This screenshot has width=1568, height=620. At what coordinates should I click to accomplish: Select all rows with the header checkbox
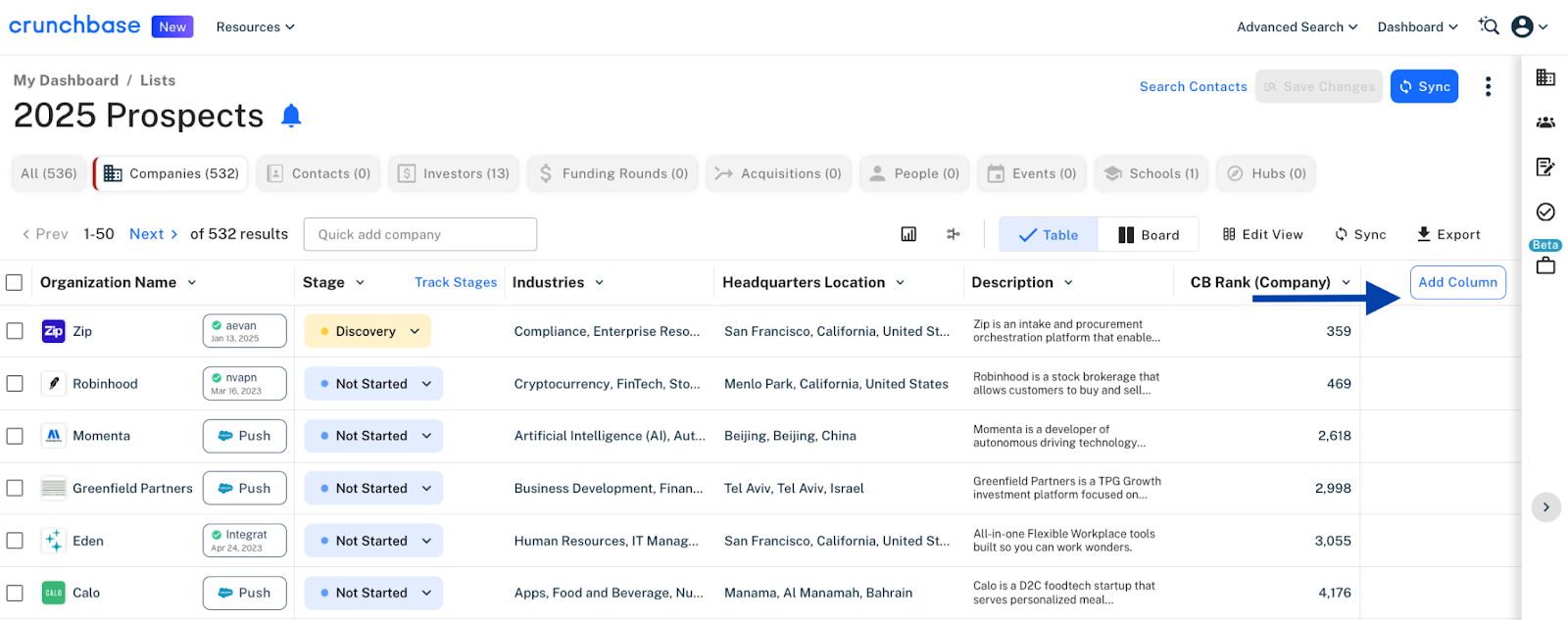15,282
